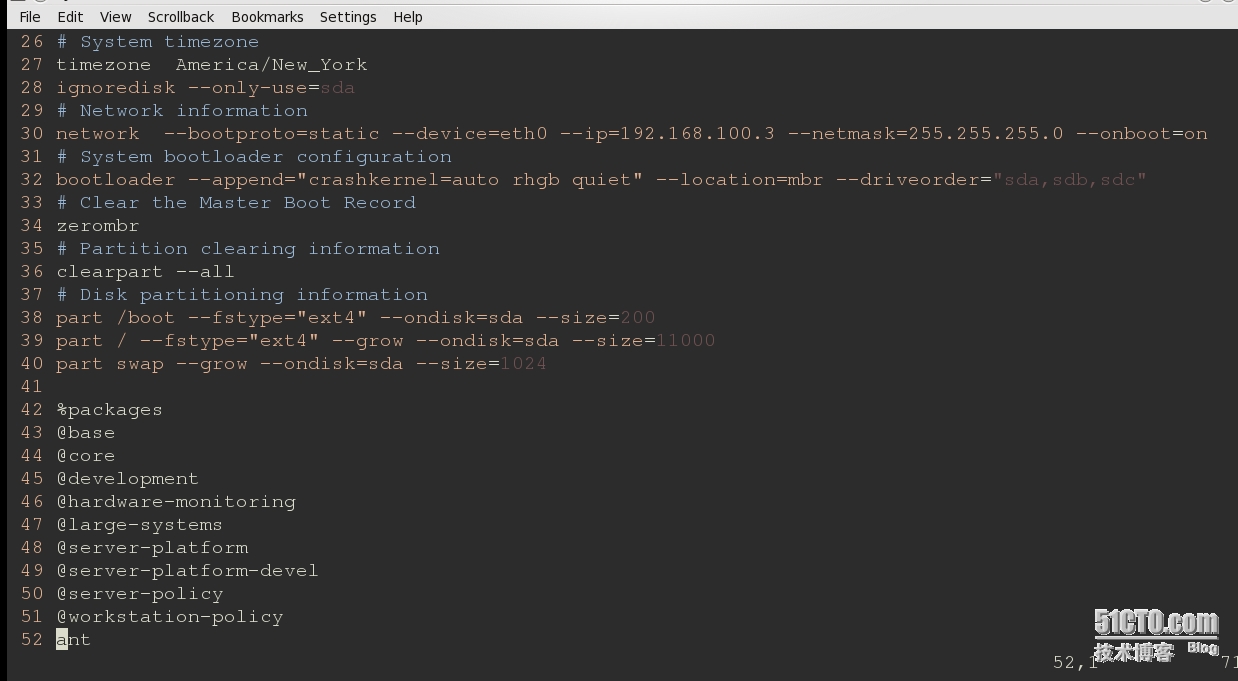Open the Settings menu
The image size is (1238, 681).
click(348, 17)
